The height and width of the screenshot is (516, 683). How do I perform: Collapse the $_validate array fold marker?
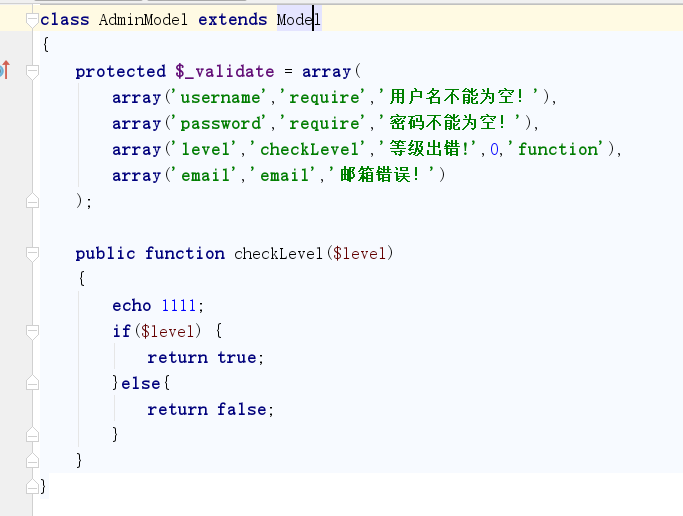(x=32, y=71)
